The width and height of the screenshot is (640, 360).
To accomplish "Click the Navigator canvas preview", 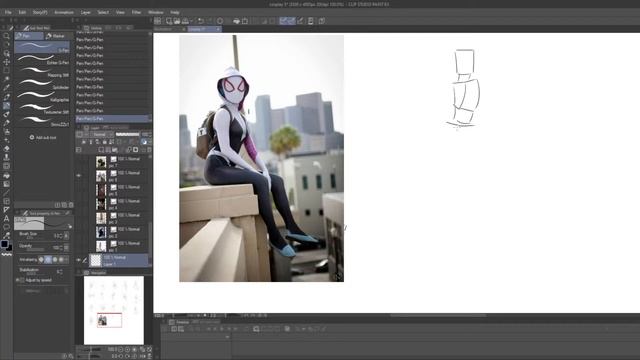I will (114, 310).
